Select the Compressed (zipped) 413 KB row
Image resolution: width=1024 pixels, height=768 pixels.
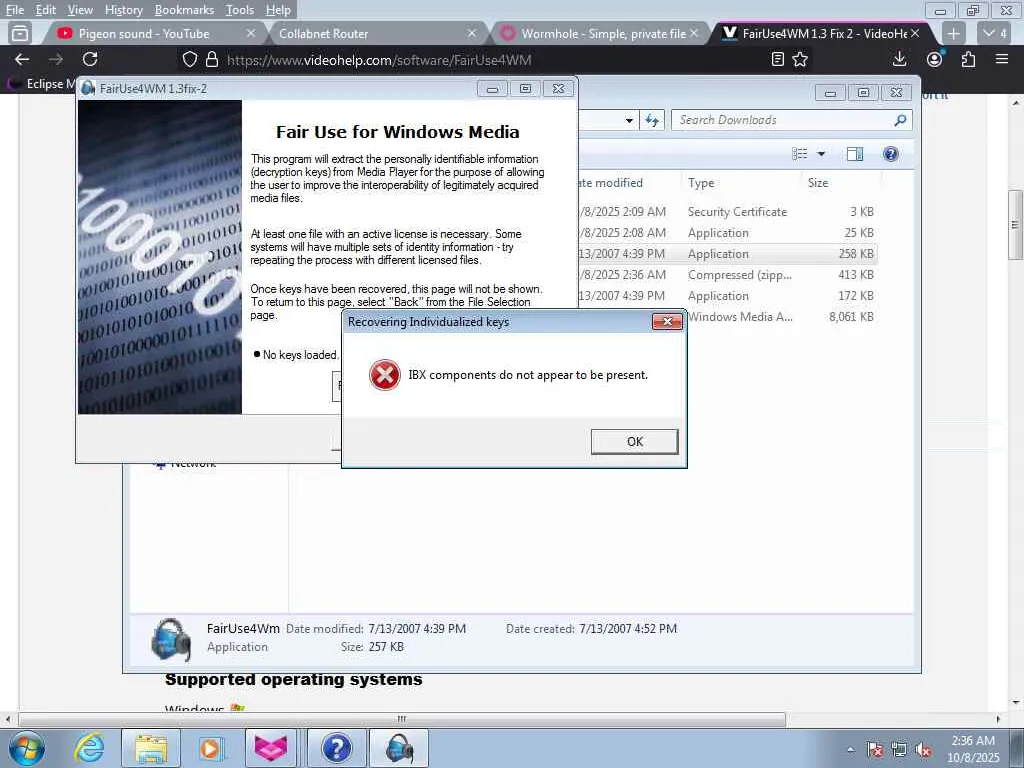[x=727, y=274]
